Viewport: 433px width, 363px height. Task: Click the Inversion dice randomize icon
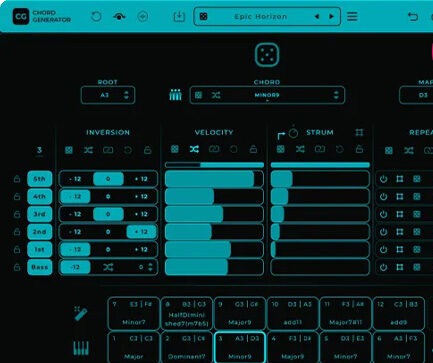tap(69, 150)
